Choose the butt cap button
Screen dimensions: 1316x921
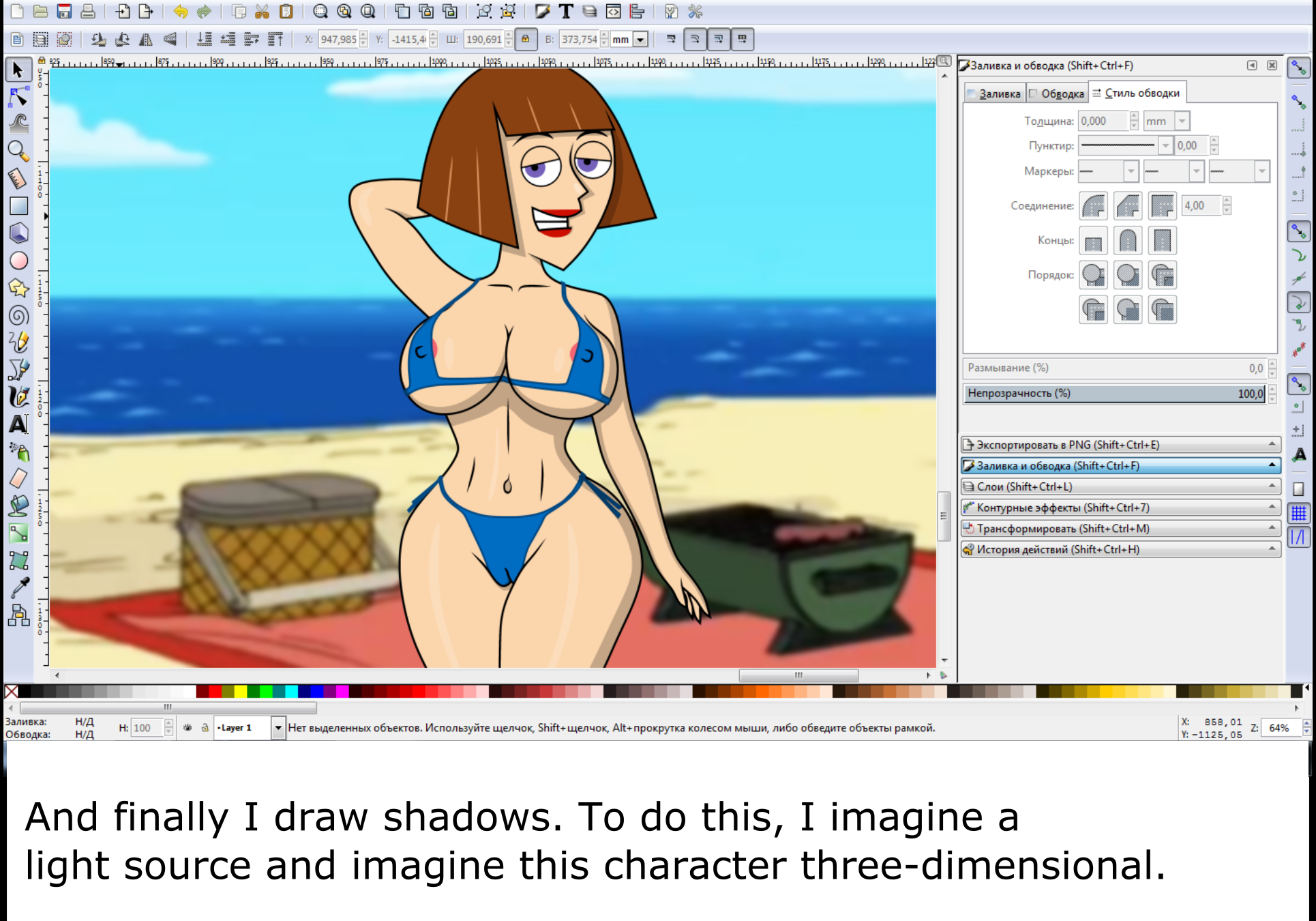tap(1094, 240)
